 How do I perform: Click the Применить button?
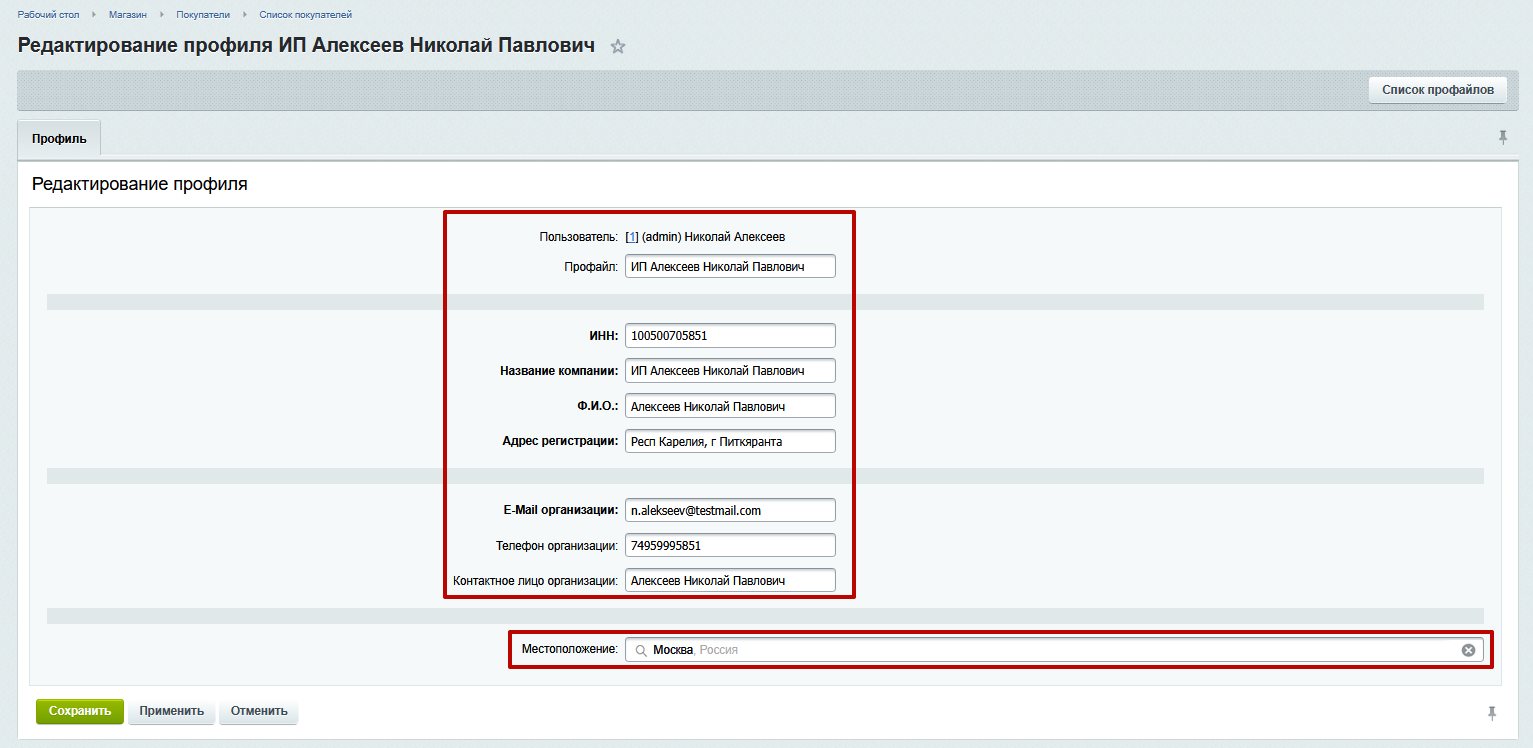point(172,711)
